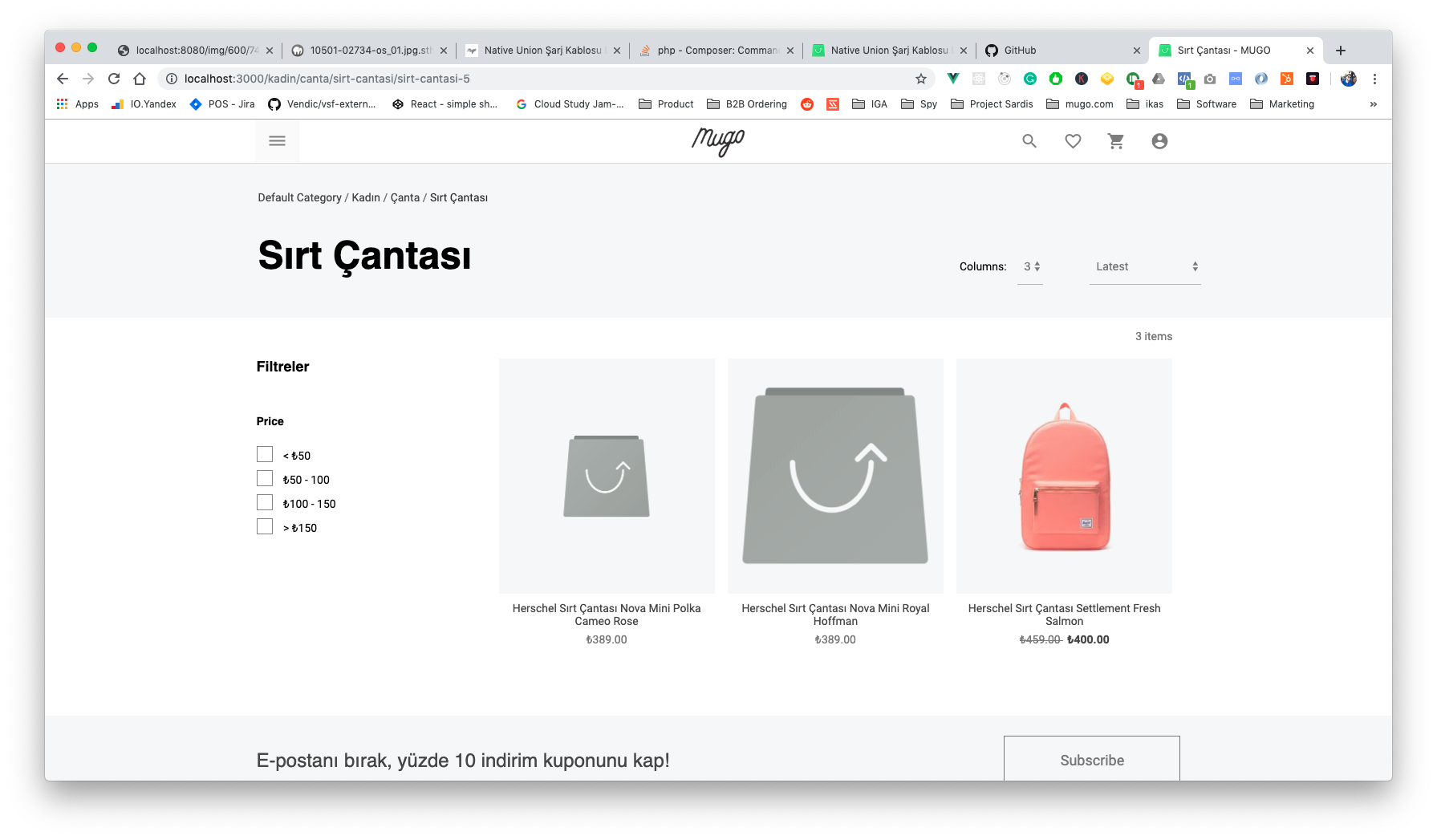Open the Kadın breadcrumb link

pos(365,197)
